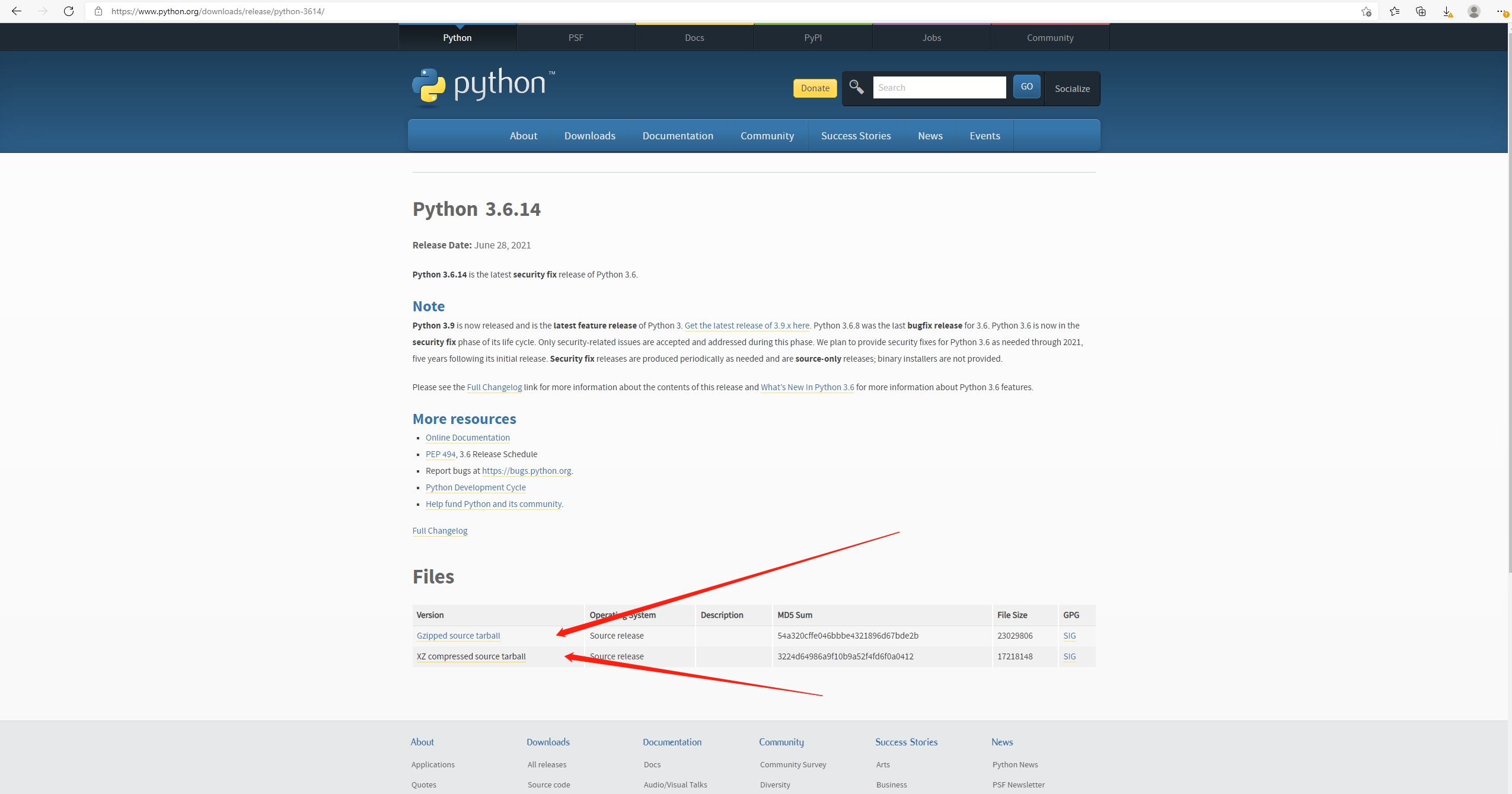The width and height of the screenshot is (1512, 794).
Task: Click the favorites star in the address bar
Action: (1366, 11)
